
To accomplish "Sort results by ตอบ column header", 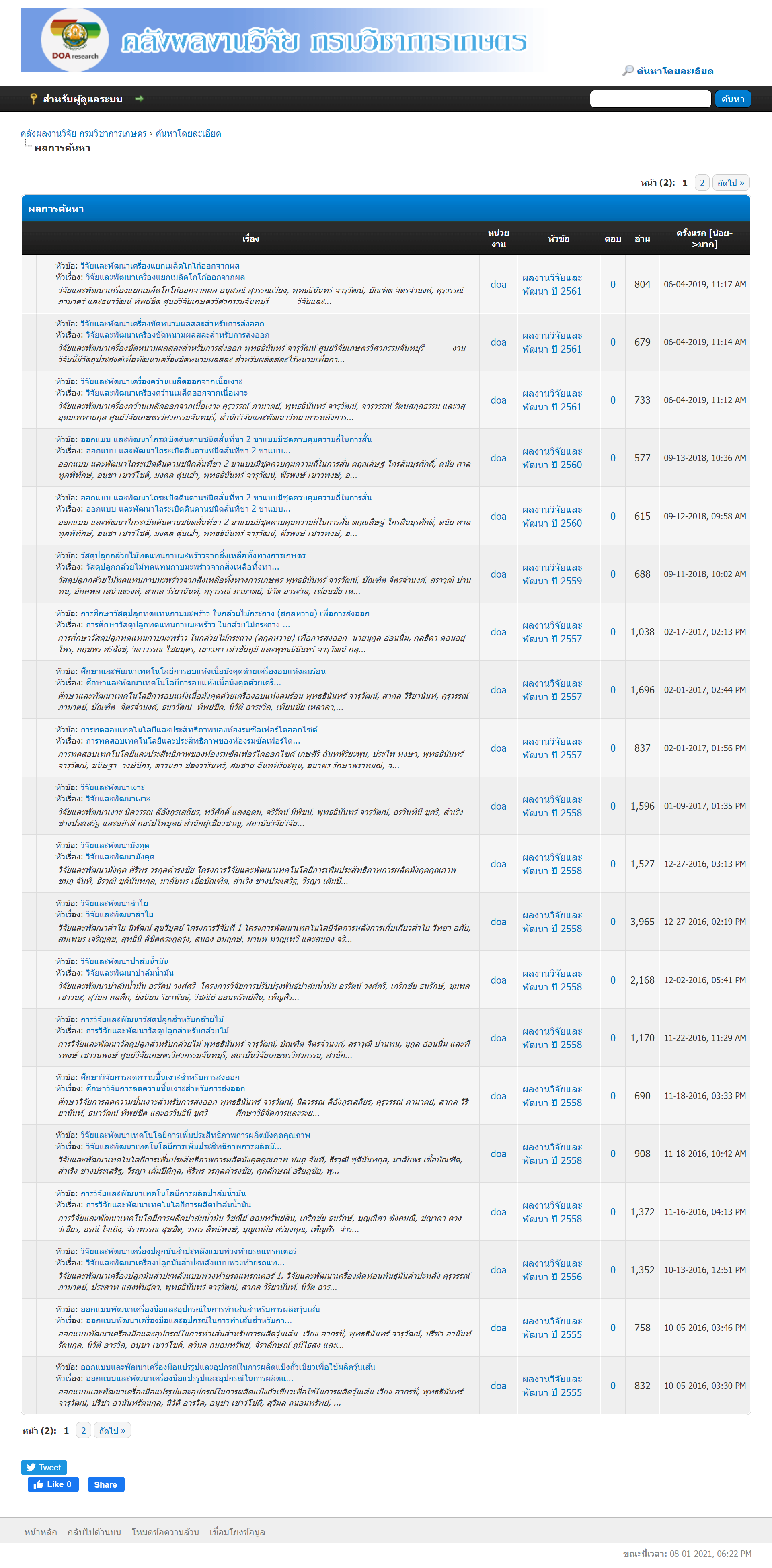I will point(612,239).
